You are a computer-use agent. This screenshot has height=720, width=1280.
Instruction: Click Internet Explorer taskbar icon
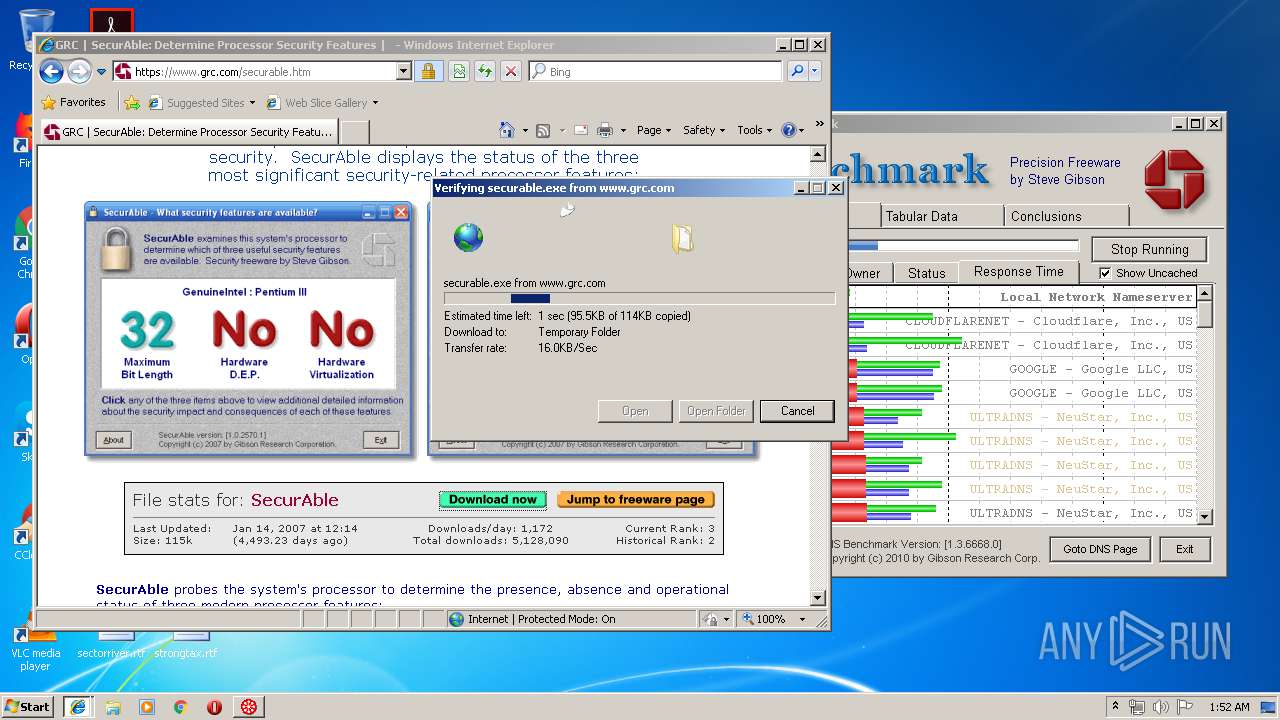coord(78,706)
